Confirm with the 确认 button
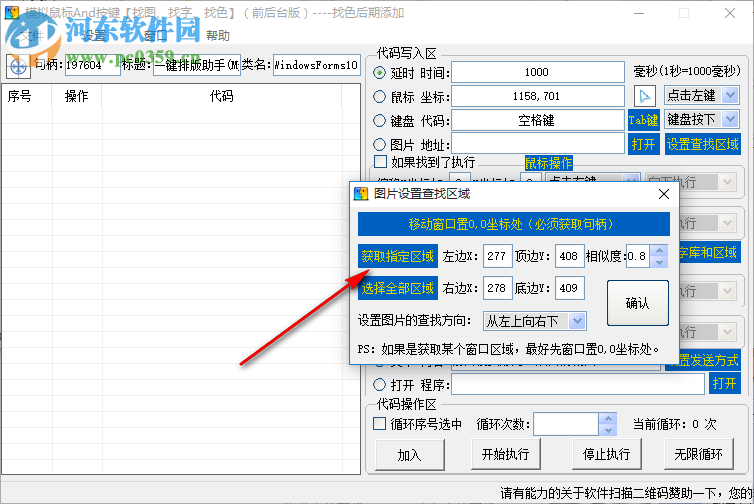The image size is (754, 504). [x=638, y=303]
